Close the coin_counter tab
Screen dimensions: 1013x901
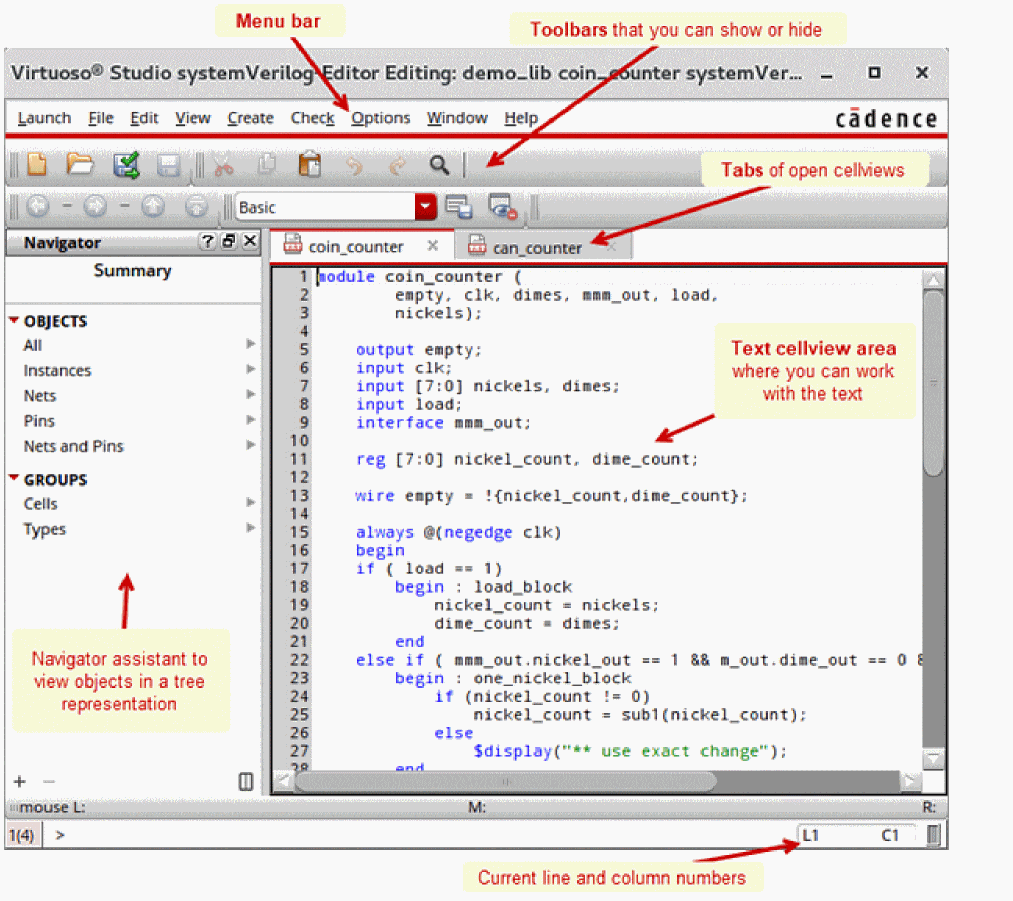433,246
